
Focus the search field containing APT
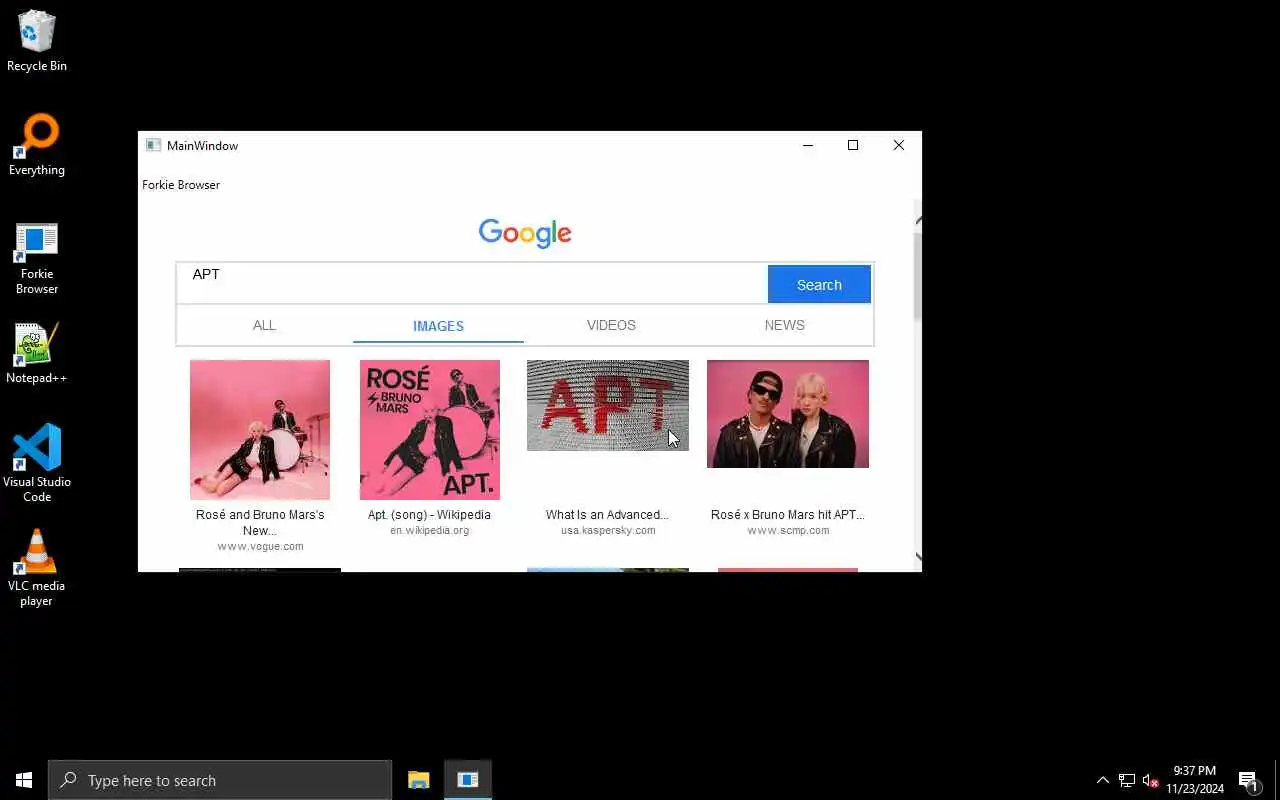[472, 283]
